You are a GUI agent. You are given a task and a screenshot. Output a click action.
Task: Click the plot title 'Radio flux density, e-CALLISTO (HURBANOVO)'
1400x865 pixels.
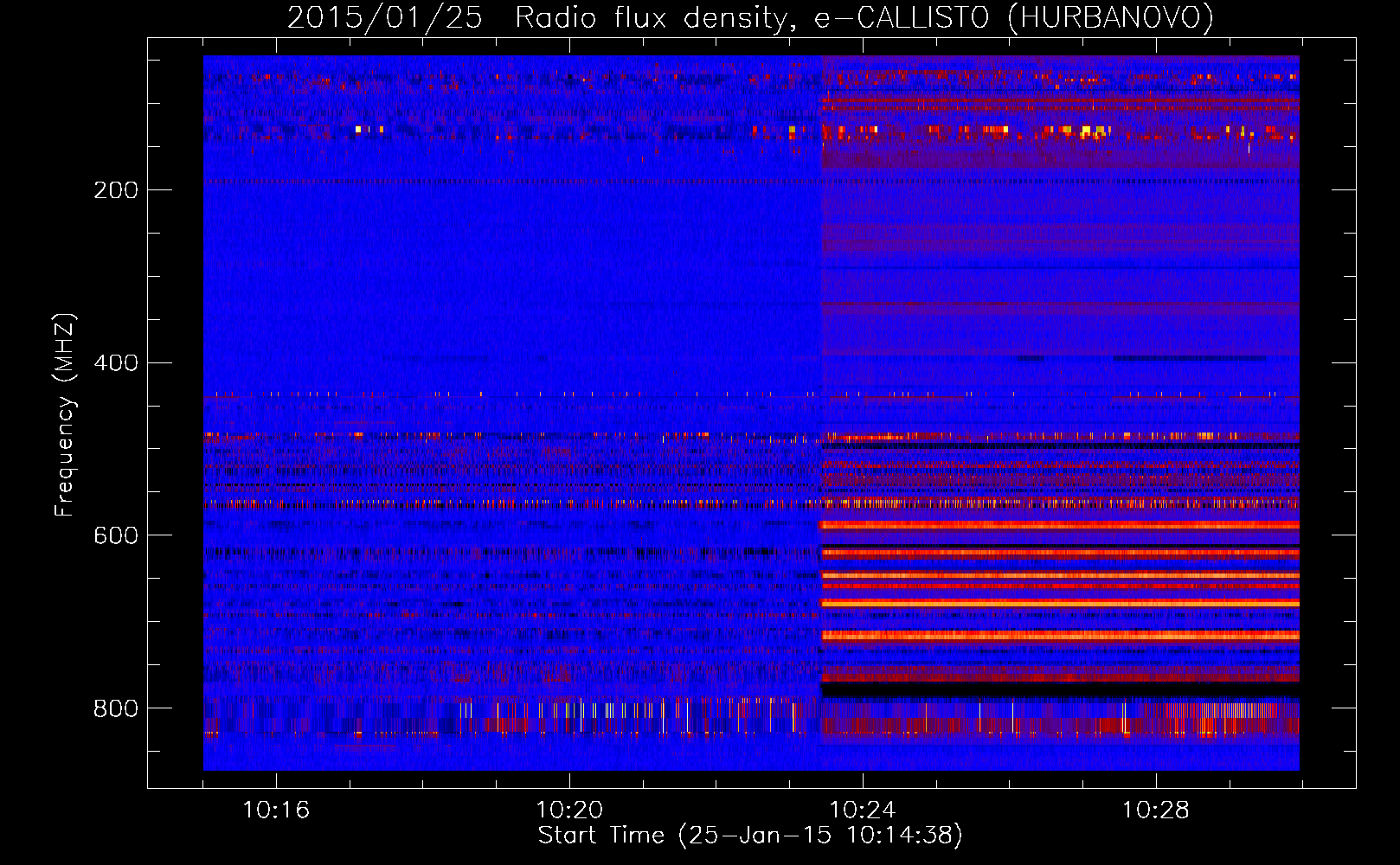864,17
